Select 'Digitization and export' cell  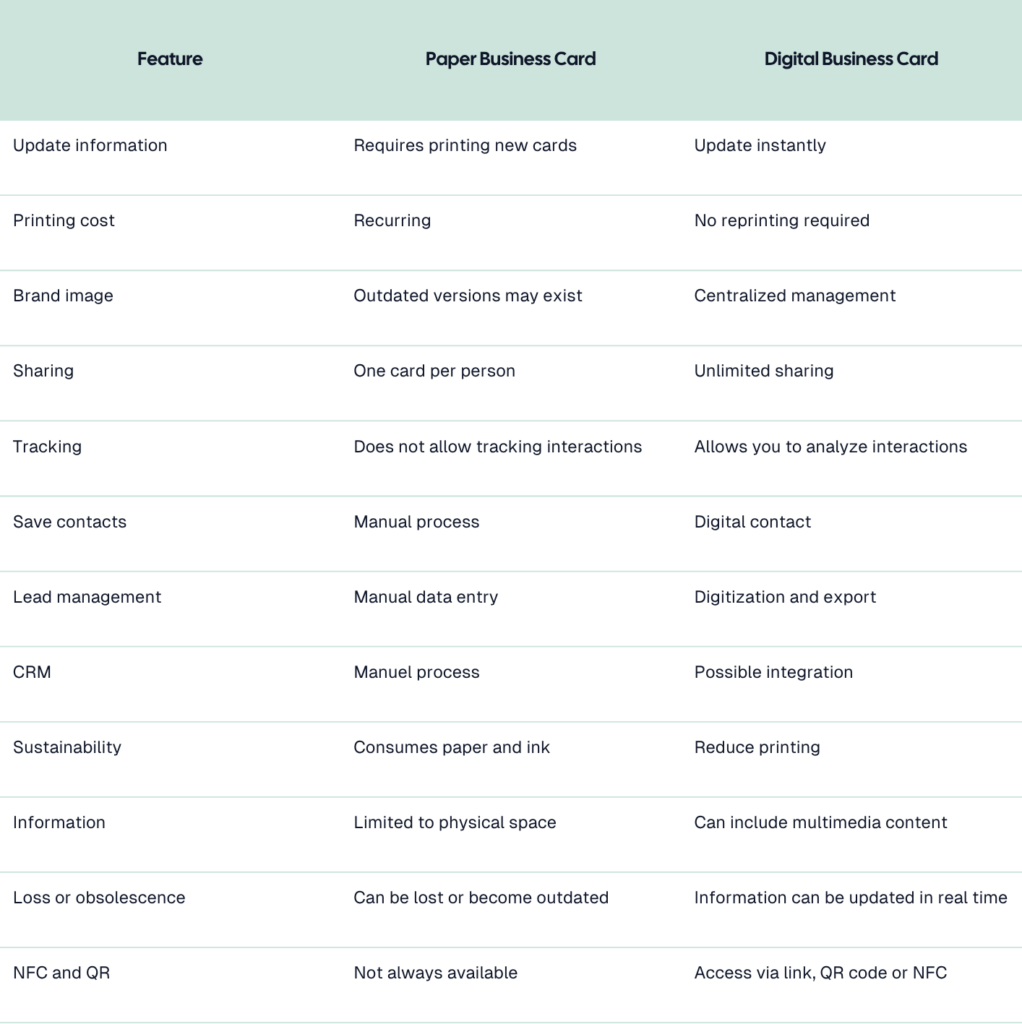(785, 597)
